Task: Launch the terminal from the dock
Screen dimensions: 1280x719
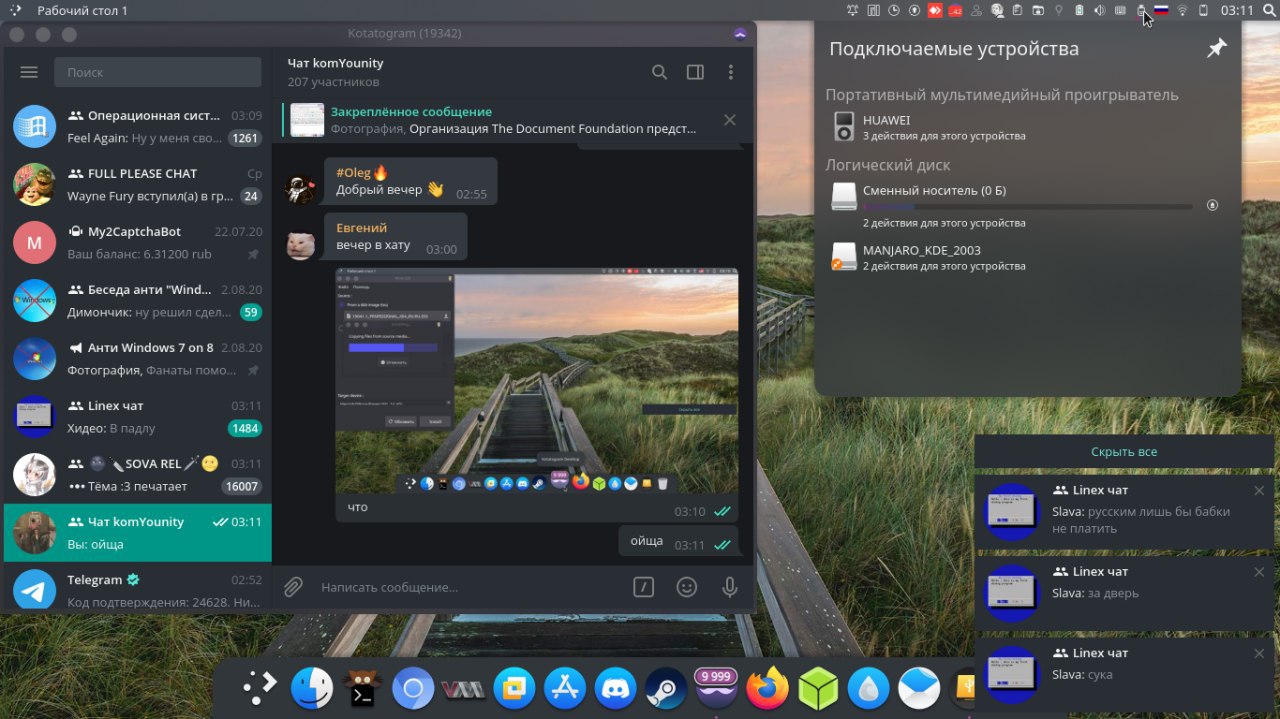Action: coord(362,688)
